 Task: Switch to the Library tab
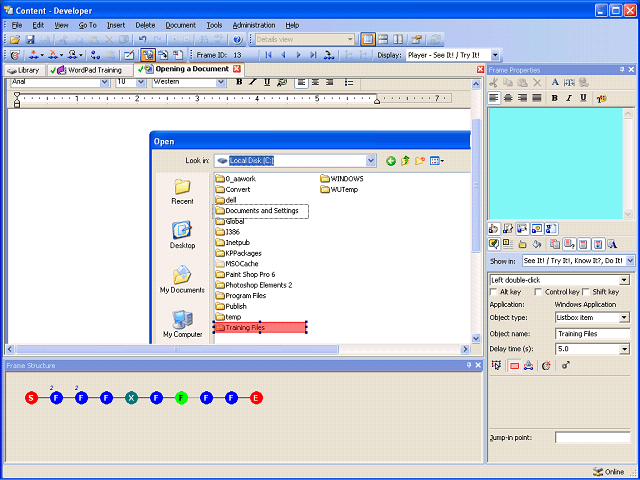point(25,70)
